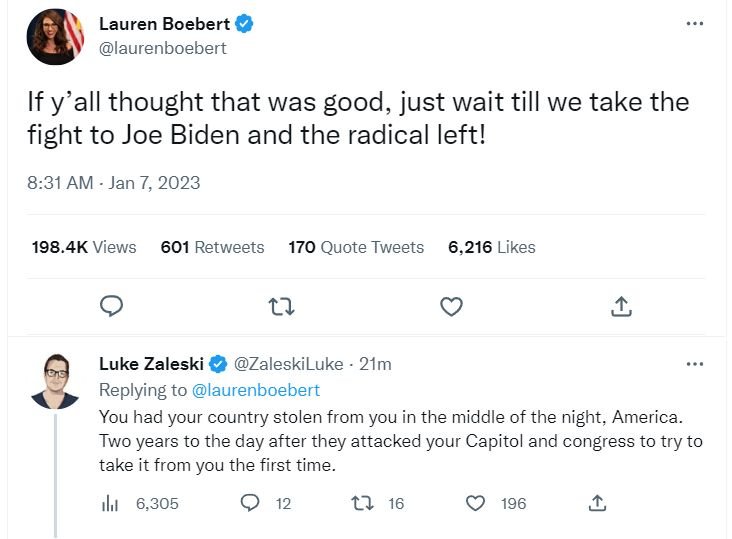
Task: Like Luke Zaleski's reply
Action: pyautogui.click(x=477, y=503)
